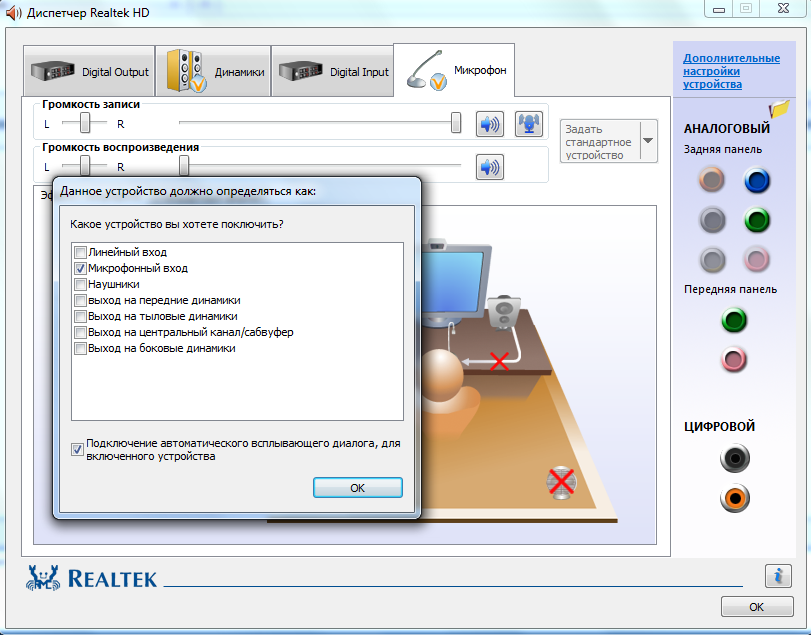811x635 pixels.
Task: Select the Микрофон tab
Action: tap(454, 70)
